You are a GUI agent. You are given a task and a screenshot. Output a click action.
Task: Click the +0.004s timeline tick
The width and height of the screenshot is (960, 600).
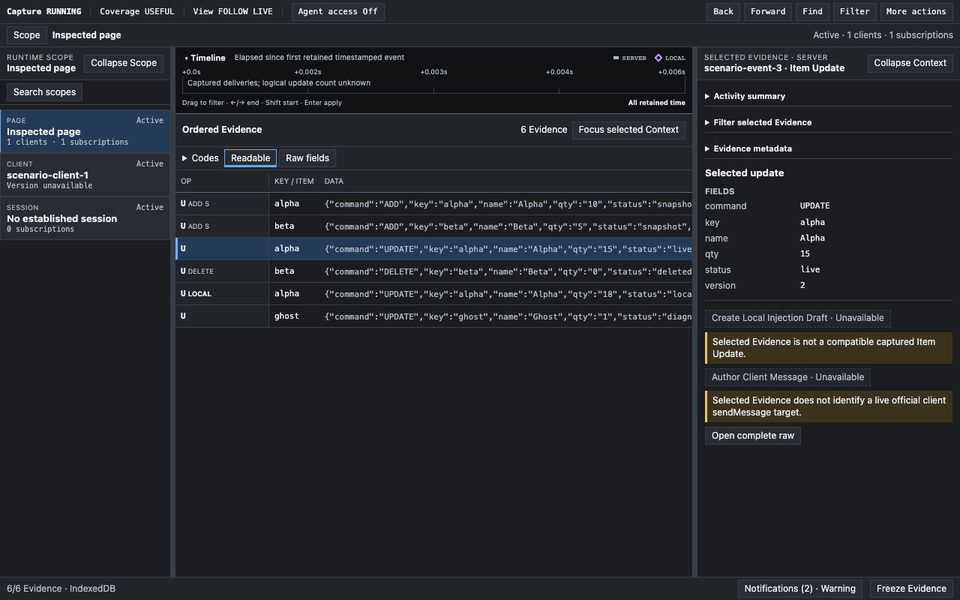point(559,72)
